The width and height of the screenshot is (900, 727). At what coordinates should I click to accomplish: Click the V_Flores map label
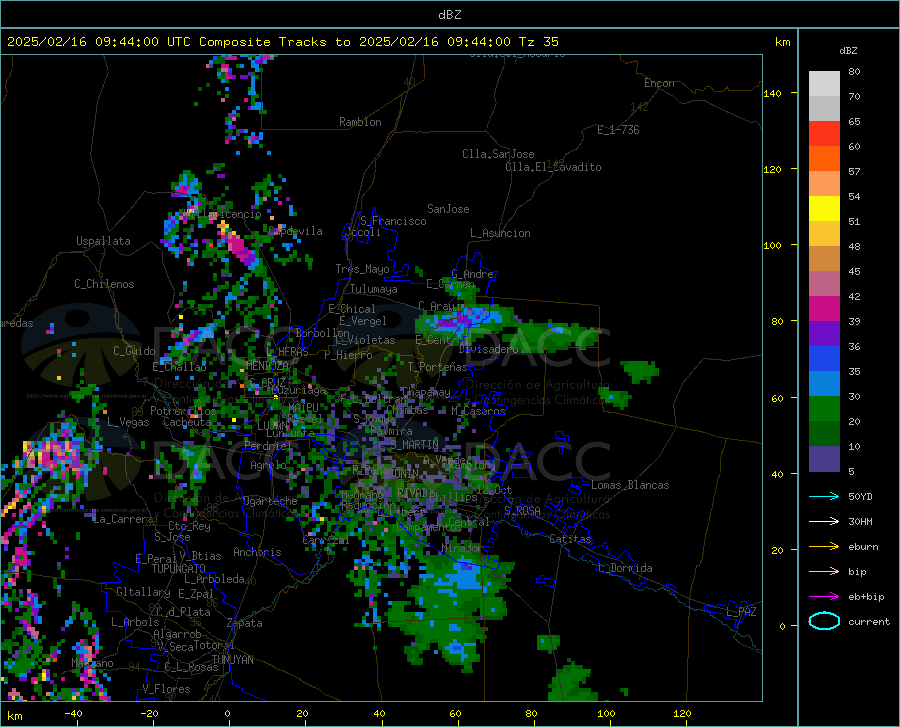click(166, 689)
